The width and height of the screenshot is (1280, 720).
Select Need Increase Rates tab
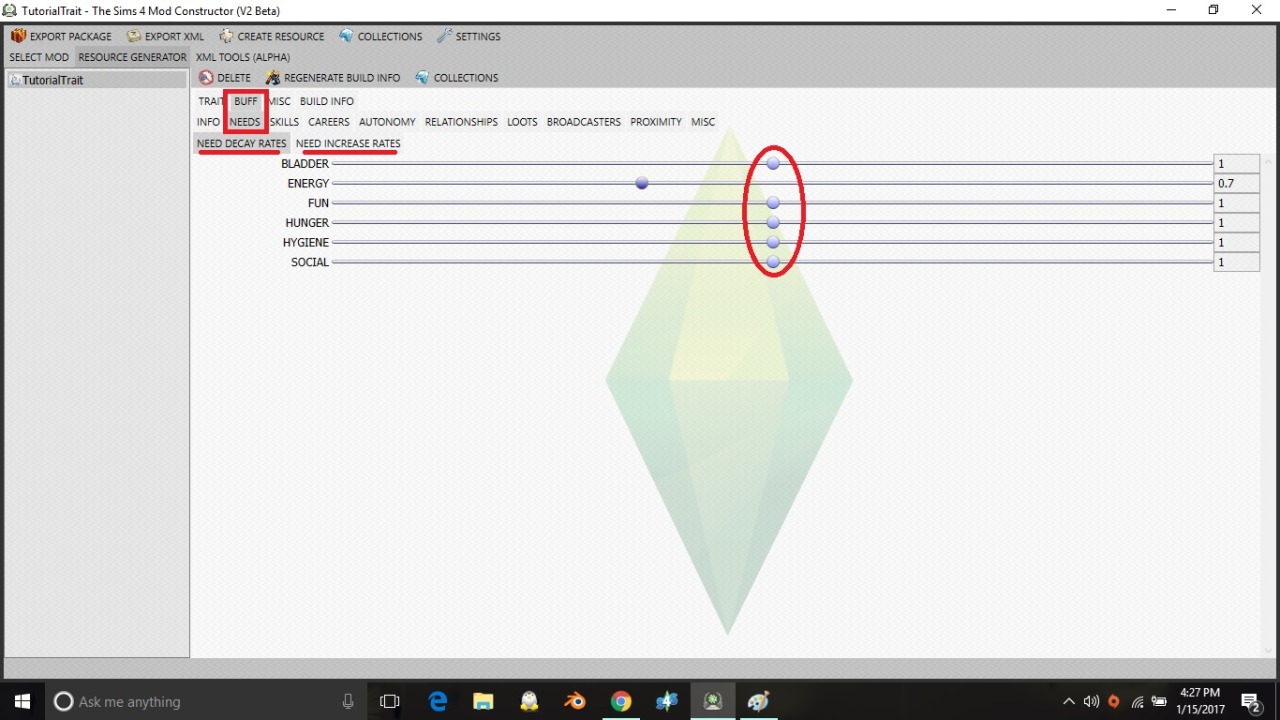348,143
